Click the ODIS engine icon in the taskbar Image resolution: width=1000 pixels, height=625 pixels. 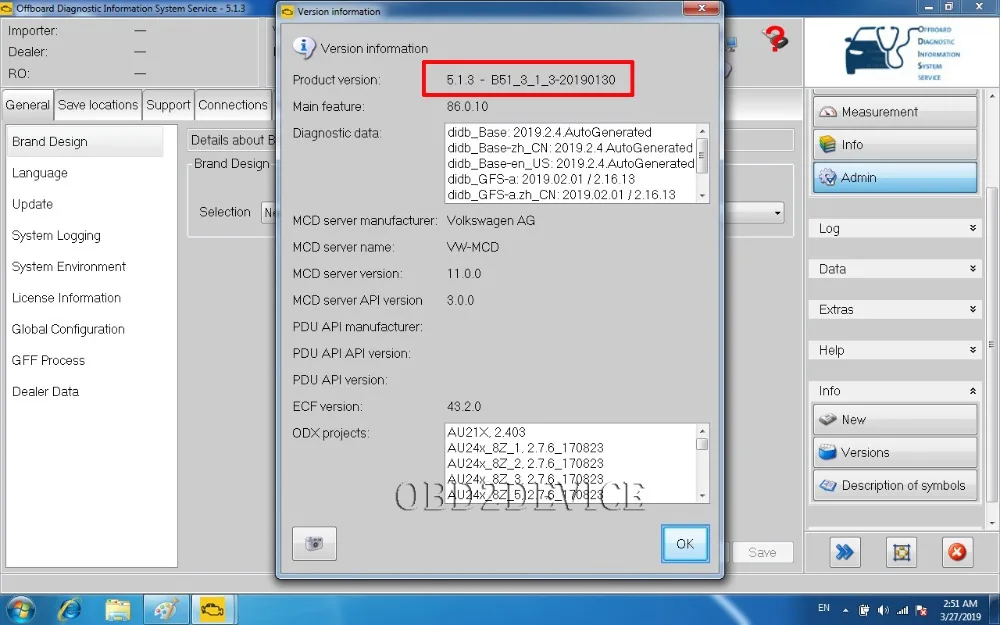coord(212,609)
